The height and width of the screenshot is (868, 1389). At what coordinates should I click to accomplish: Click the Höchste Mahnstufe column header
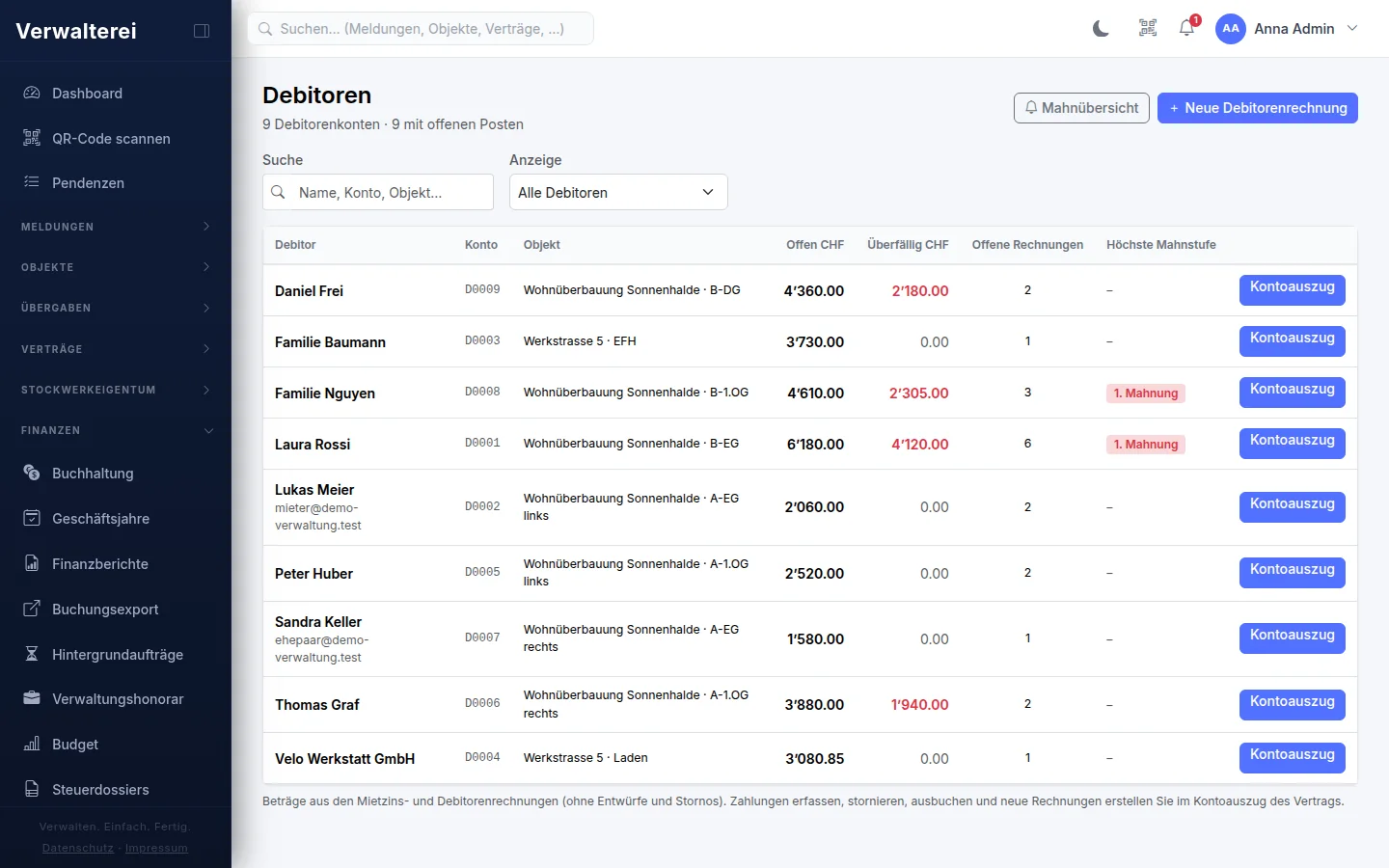[1161, 245]
